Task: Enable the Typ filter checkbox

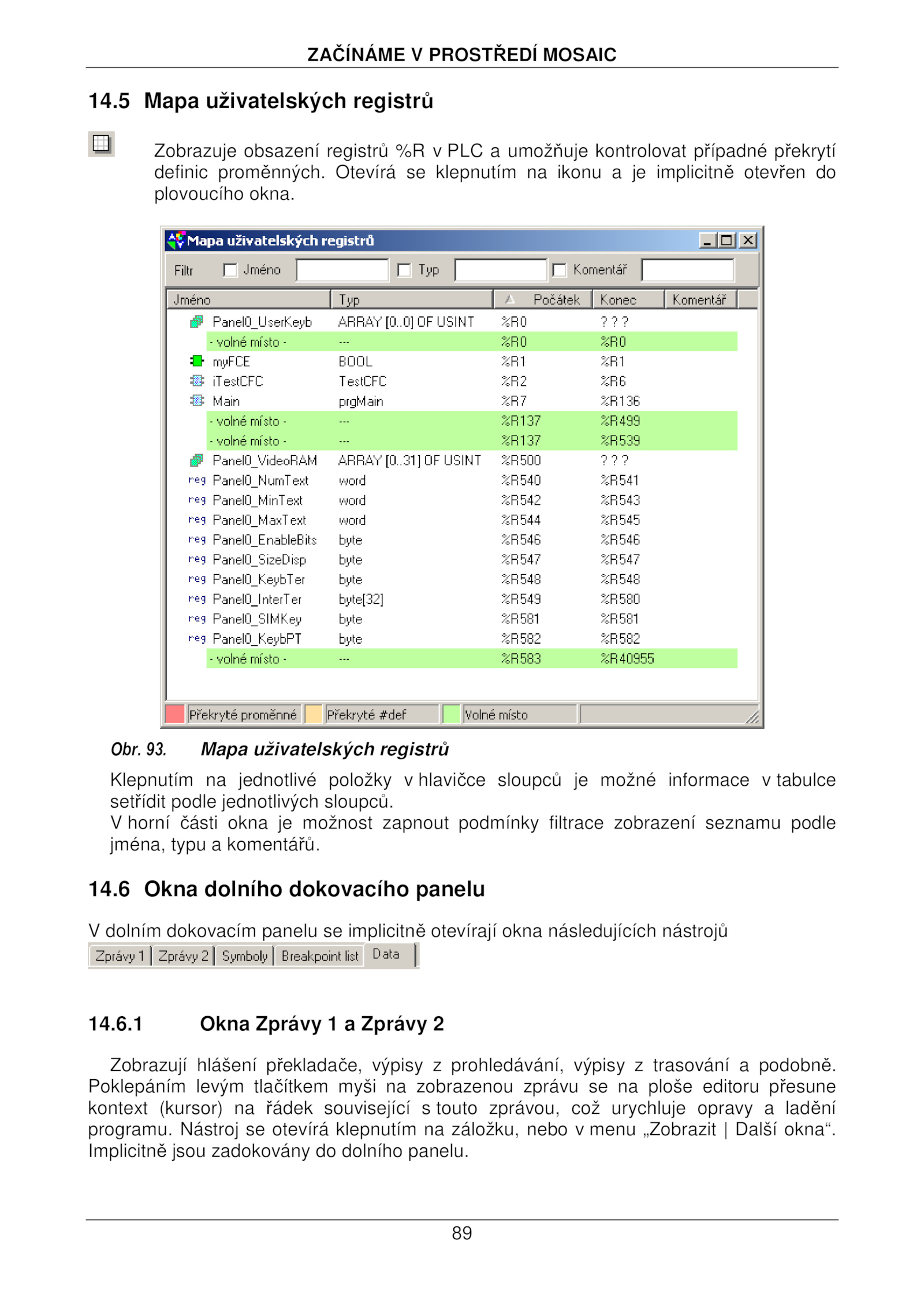Action: coord(404,270)
